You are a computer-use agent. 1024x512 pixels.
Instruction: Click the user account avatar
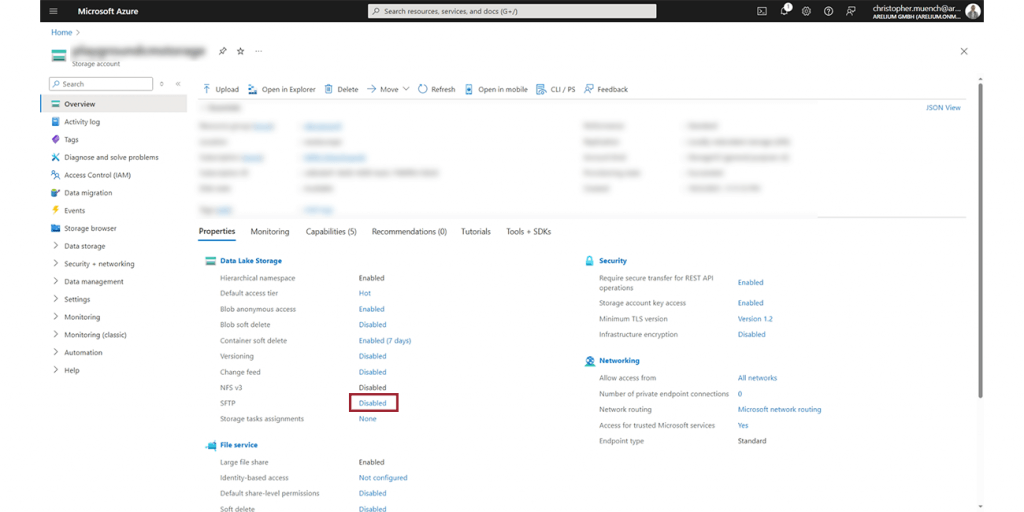click(973, 11)
